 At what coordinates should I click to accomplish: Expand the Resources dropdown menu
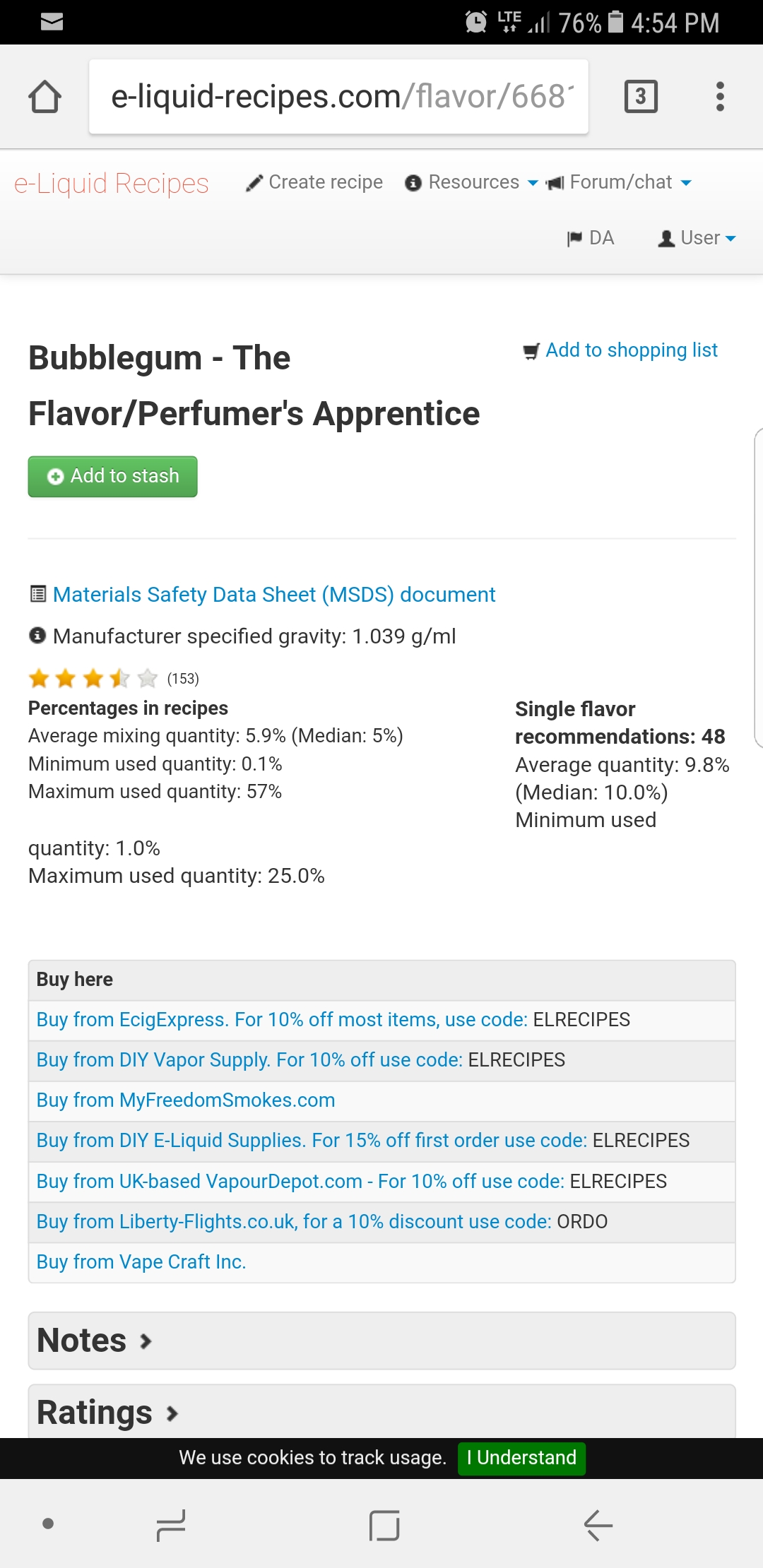point(471,182)
